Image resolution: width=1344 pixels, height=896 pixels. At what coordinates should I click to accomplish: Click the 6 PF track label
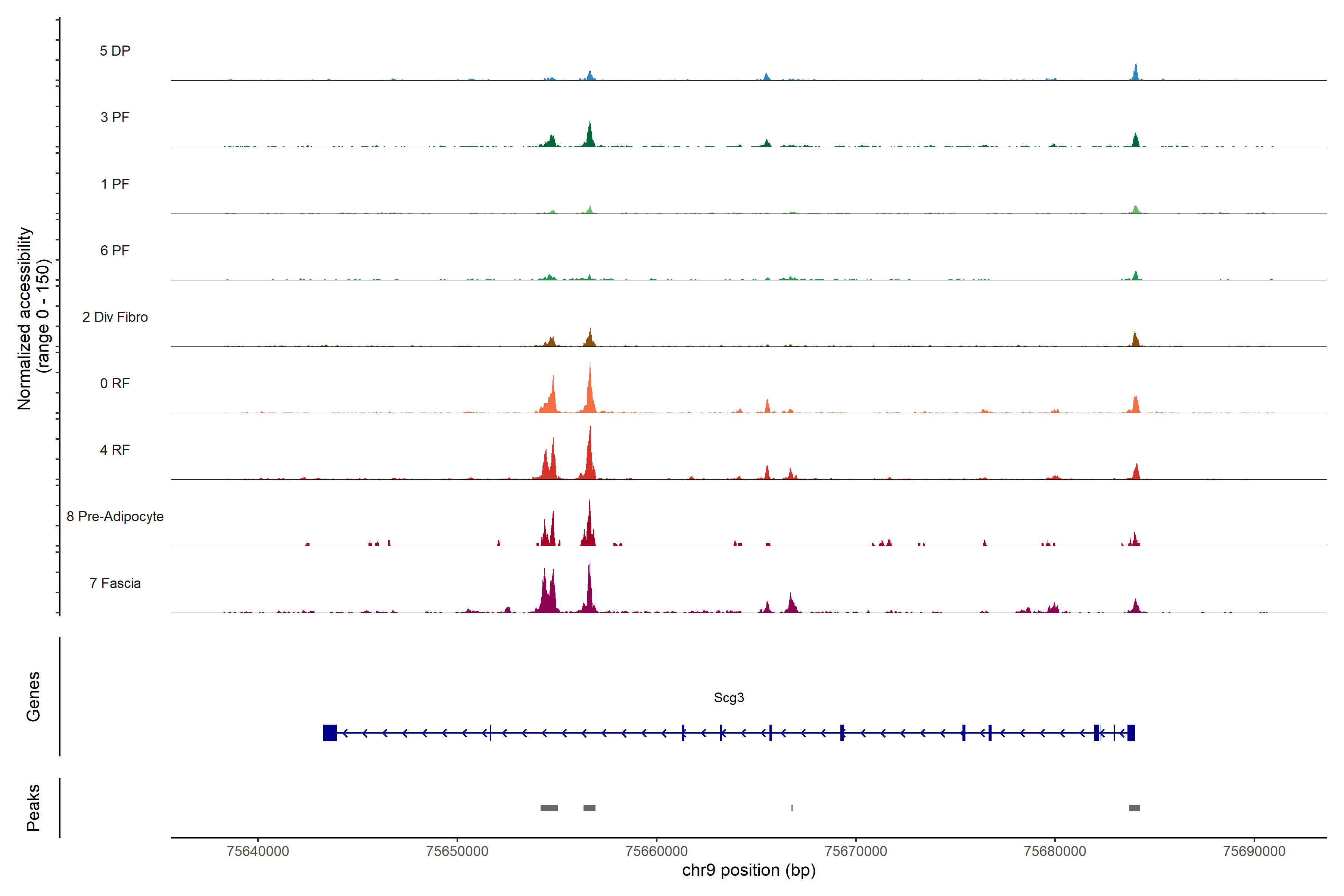115,250
